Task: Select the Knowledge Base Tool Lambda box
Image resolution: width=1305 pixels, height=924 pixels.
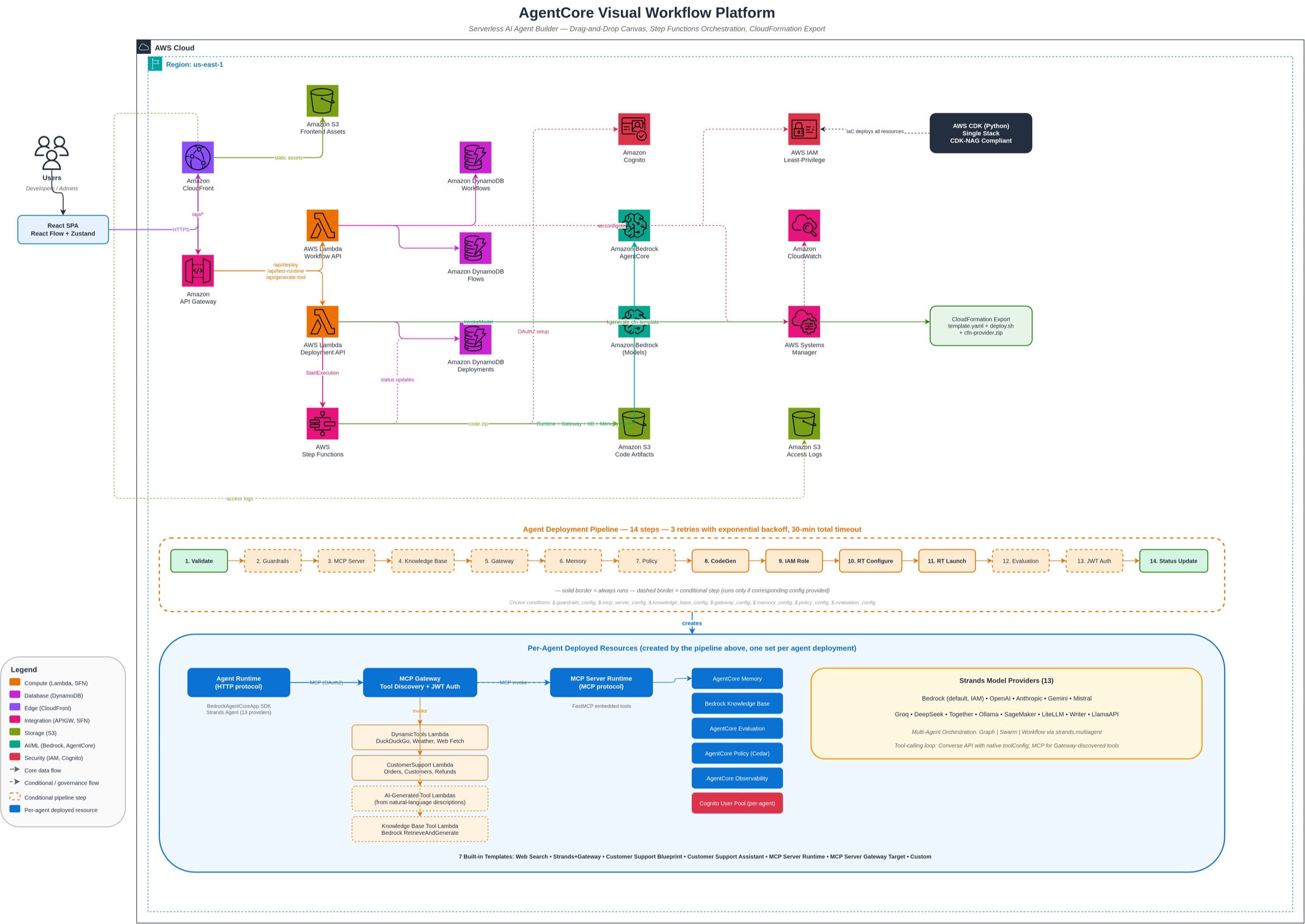Action: click(x=419, y=829)
